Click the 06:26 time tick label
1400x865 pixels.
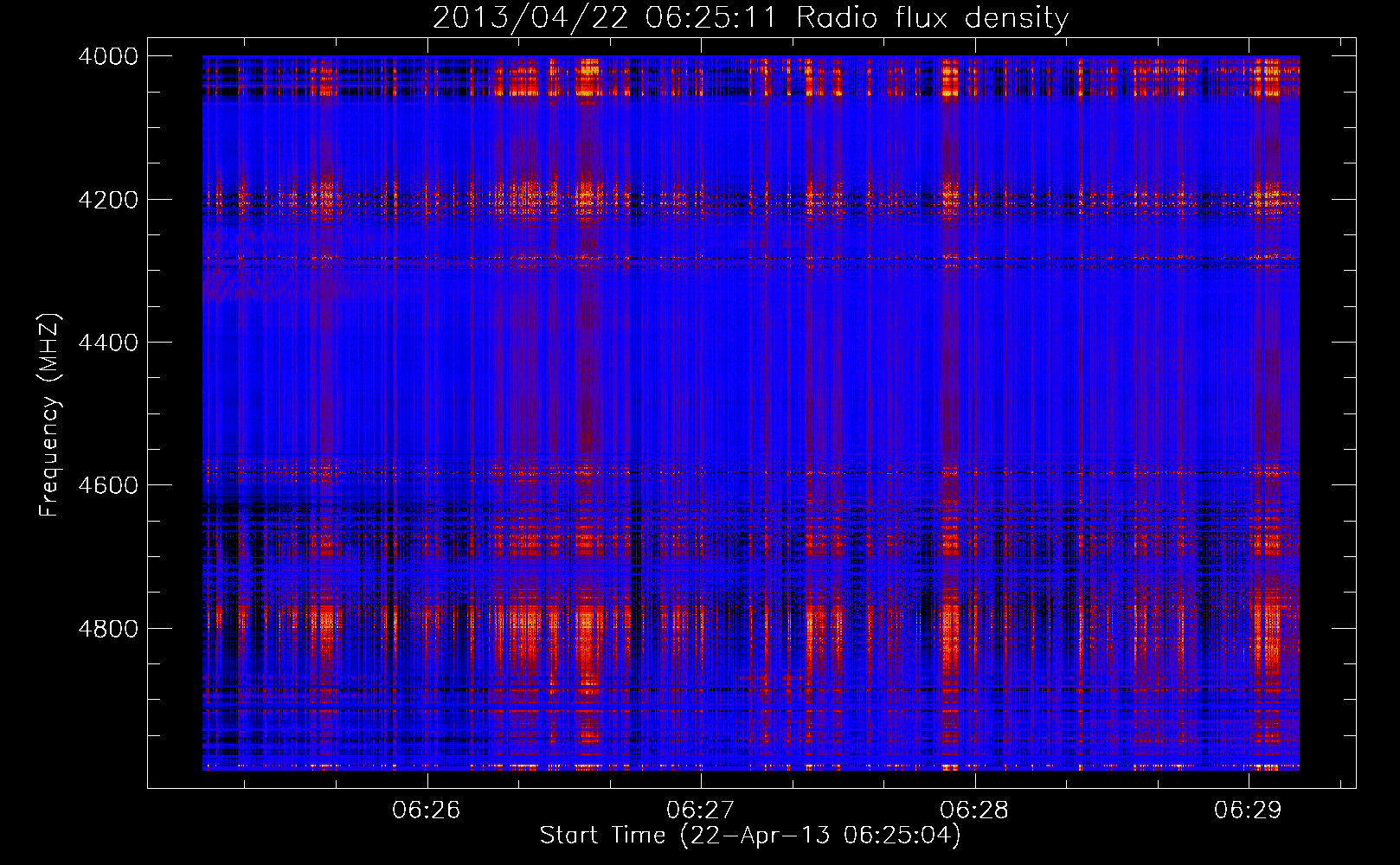[x=427, y=810]
